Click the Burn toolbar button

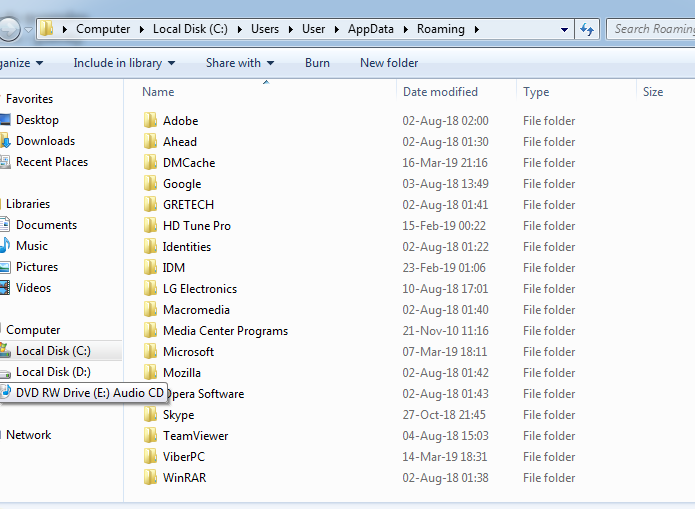pyautogui.click(x=317, y=63)
